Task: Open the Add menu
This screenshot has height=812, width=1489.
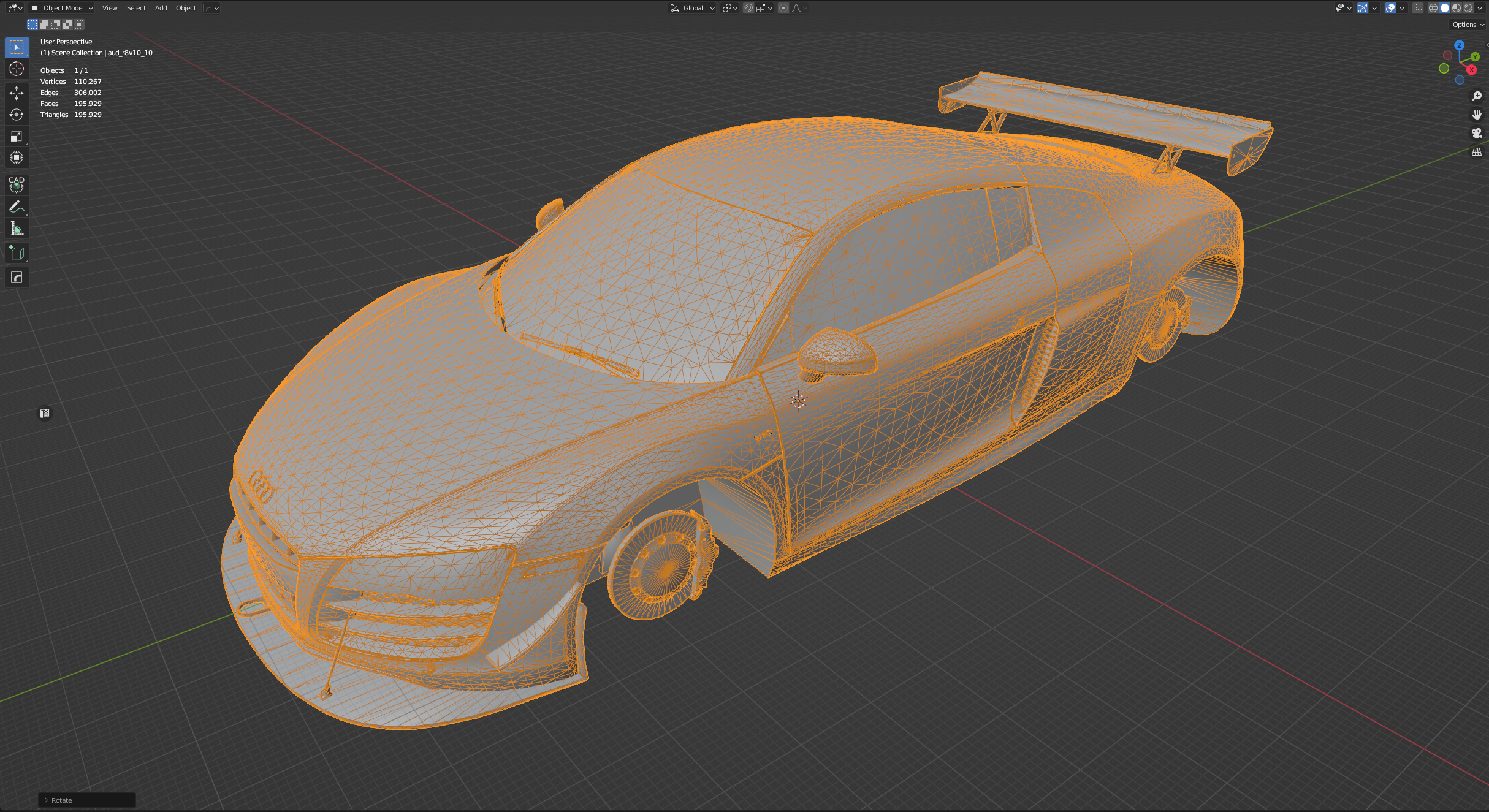Action: 161,8
